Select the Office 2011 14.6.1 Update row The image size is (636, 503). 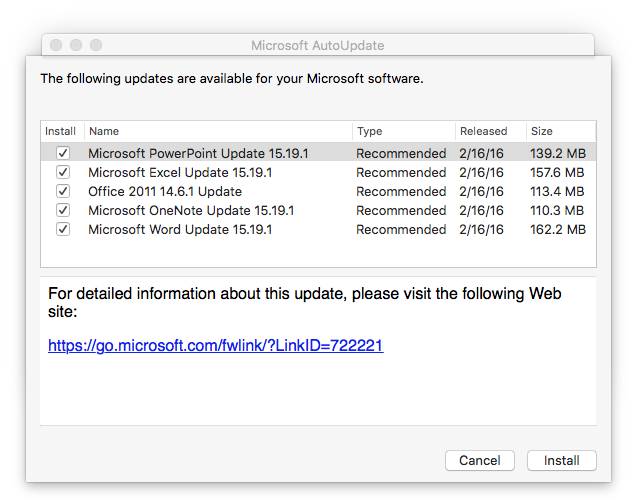point(318,191)
